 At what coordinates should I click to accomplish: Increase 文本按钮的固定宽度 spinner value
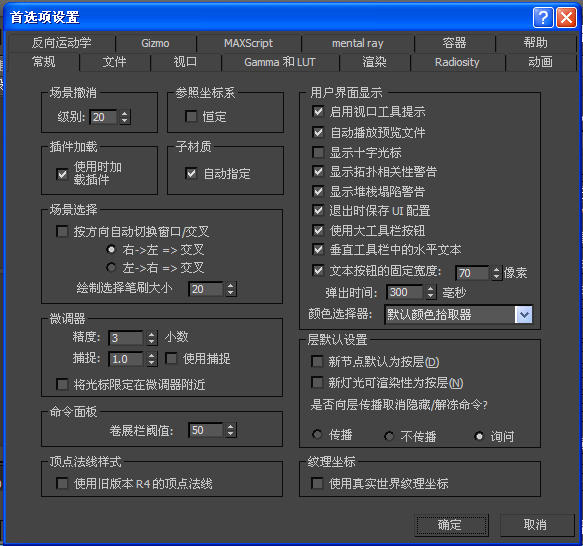click(496, 270)
